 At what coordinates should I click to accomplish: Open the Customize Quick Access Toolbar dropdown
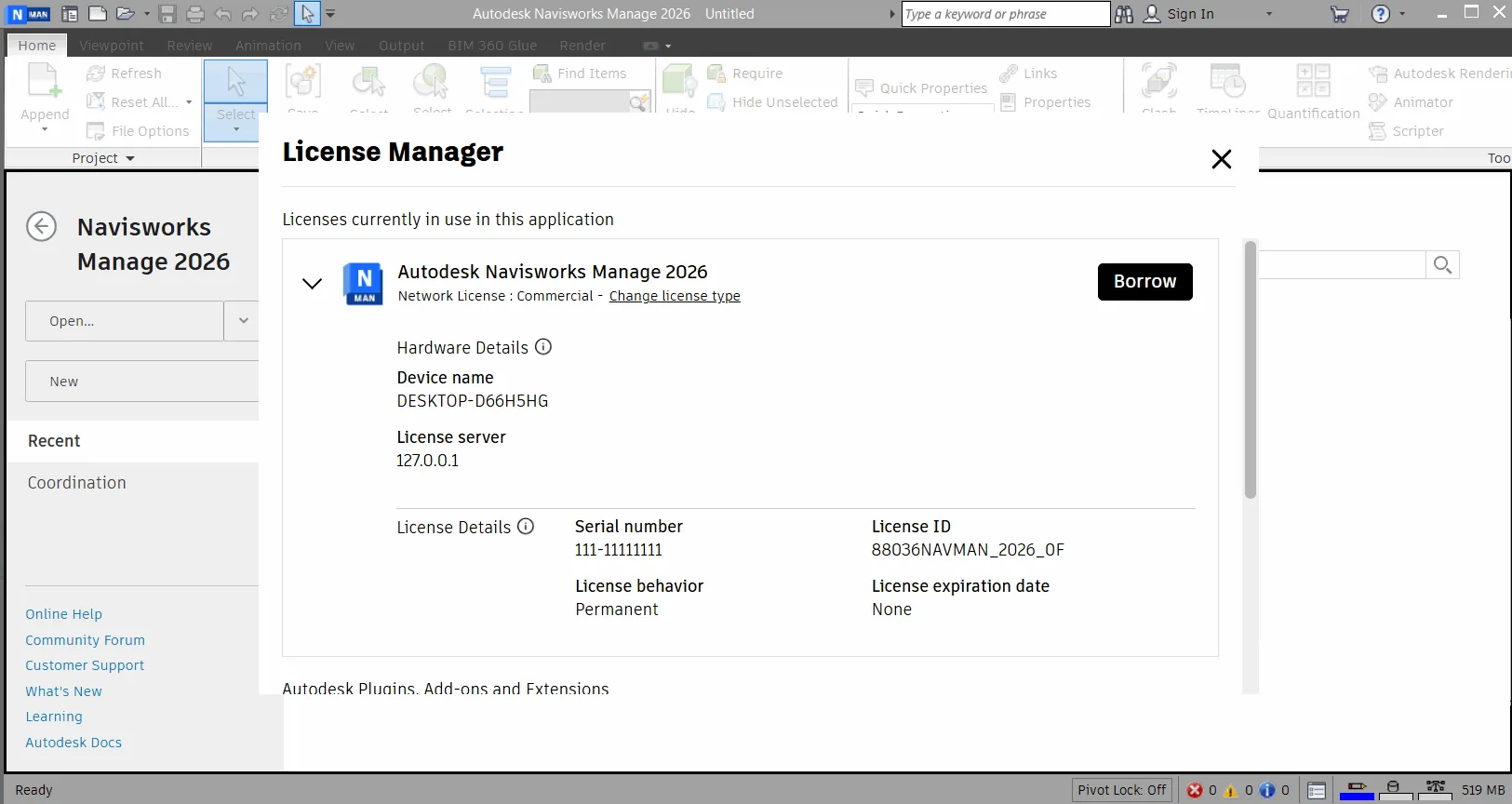(x=330, y=14)
